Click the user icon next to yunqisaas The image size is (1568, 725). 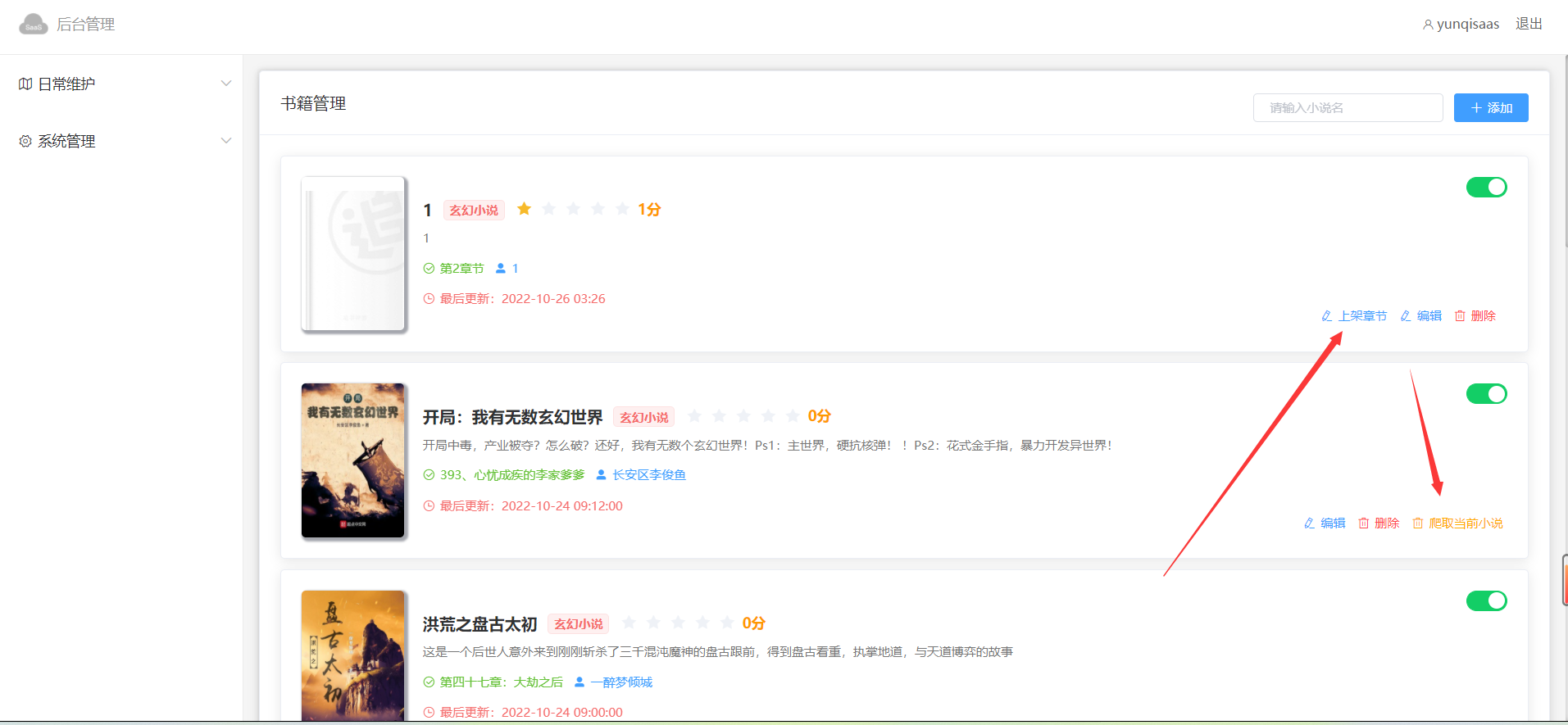[1428, 25]
